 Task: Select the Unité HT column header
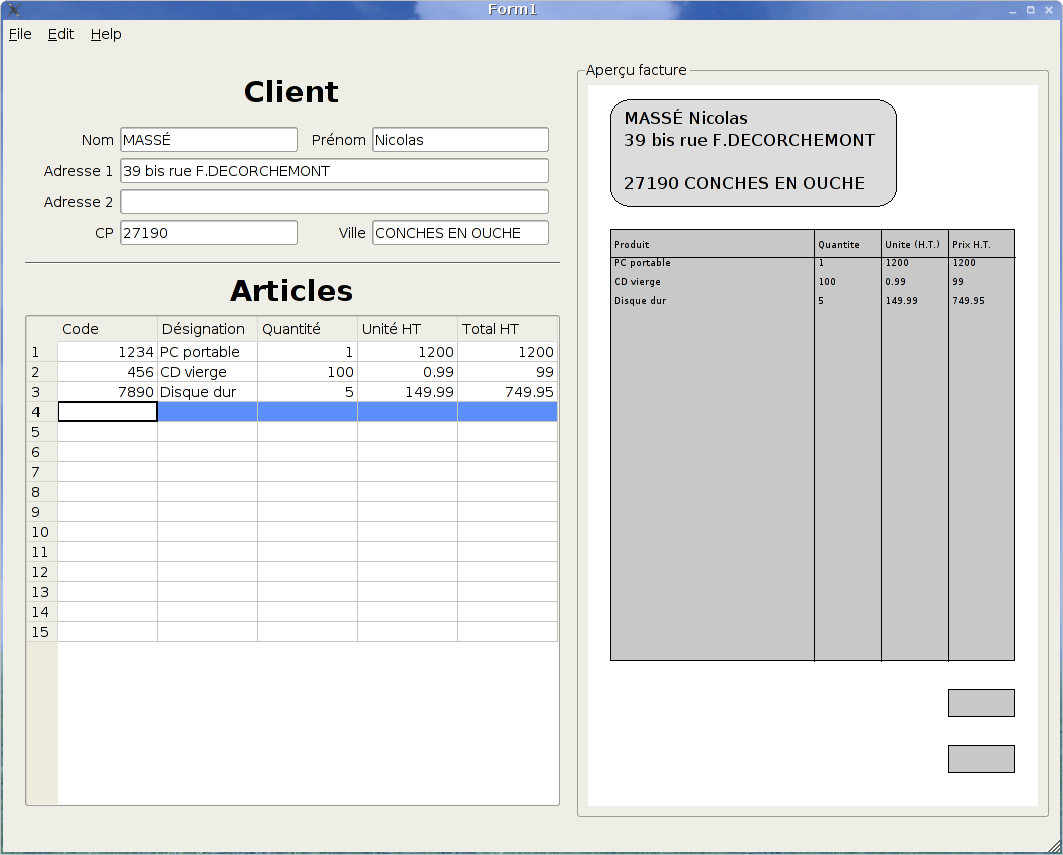(x=407, y=329)
